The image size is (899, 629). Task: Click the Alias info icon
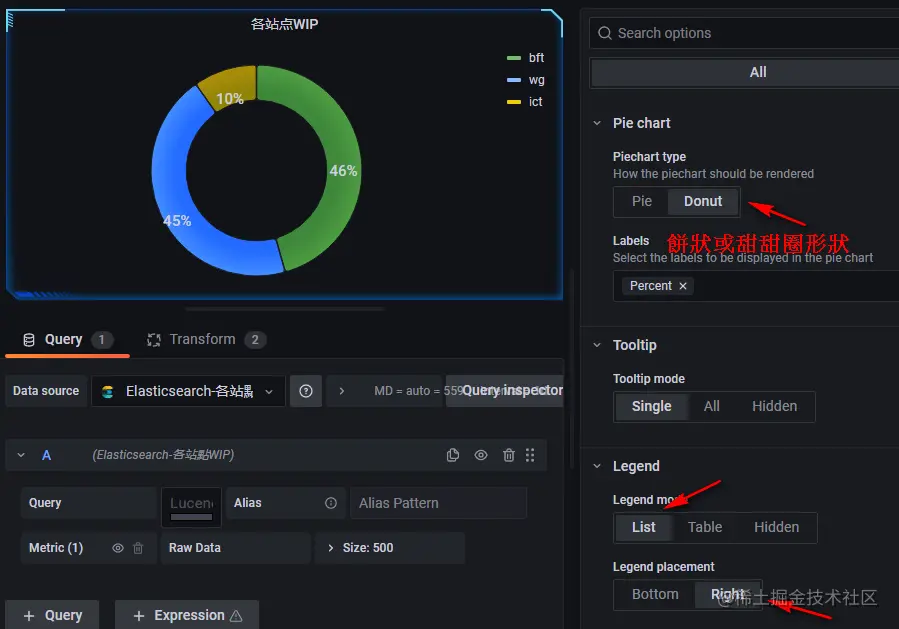(x=331, y=503)
